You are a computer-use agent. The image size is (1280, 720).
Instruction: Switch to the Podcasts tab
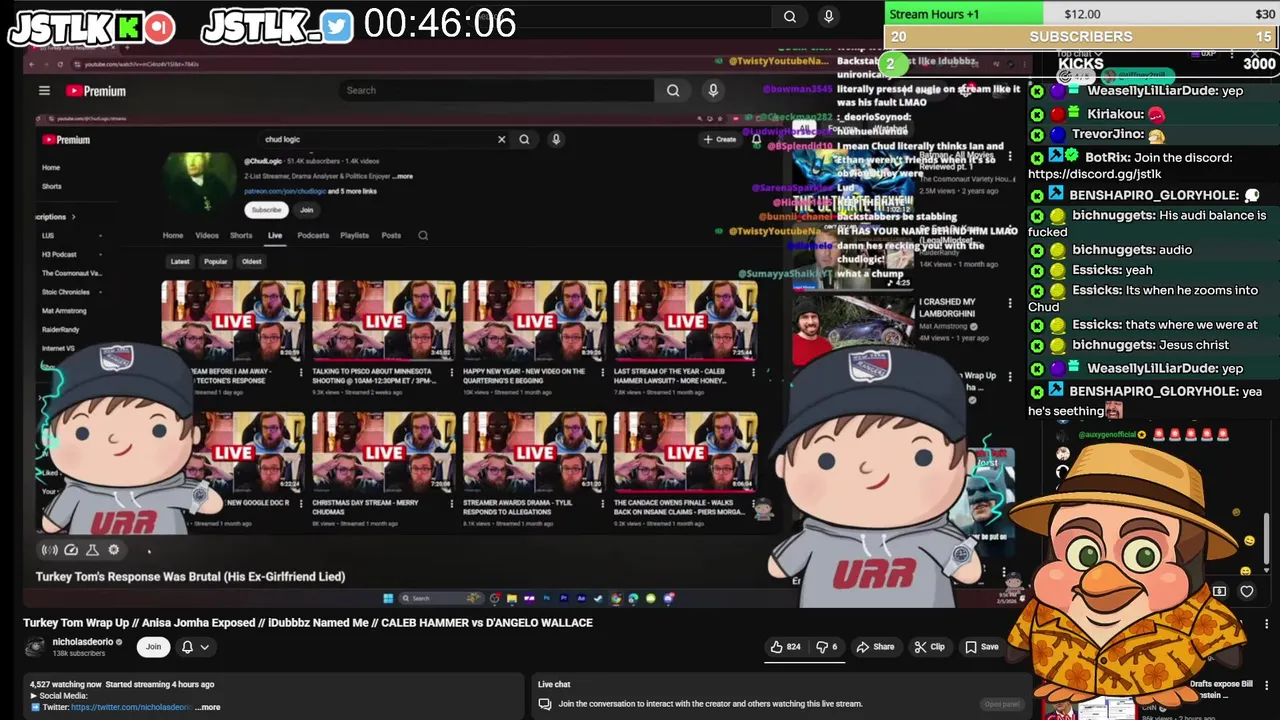[313, 236]
